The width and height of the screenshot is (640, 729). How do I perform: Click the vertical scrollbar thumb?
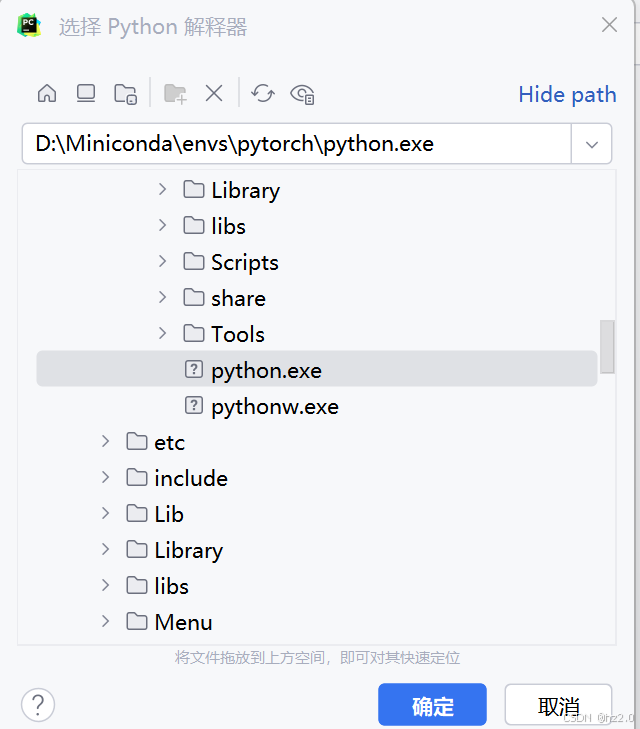tap(607, 346)
